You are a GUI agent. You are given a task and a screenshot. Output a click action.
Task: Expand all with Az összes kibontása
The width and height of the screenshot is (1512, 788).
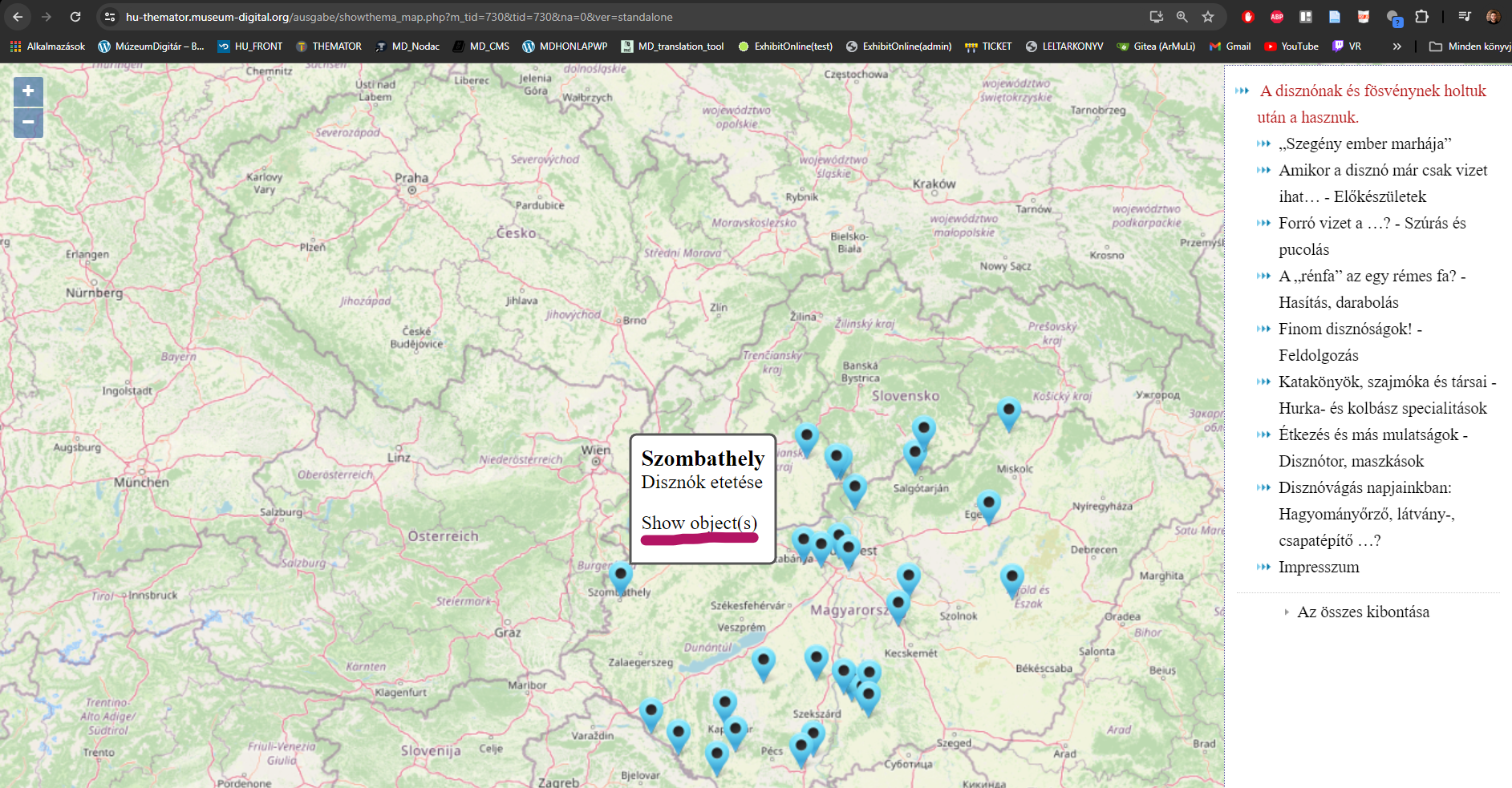point(1363,612)
